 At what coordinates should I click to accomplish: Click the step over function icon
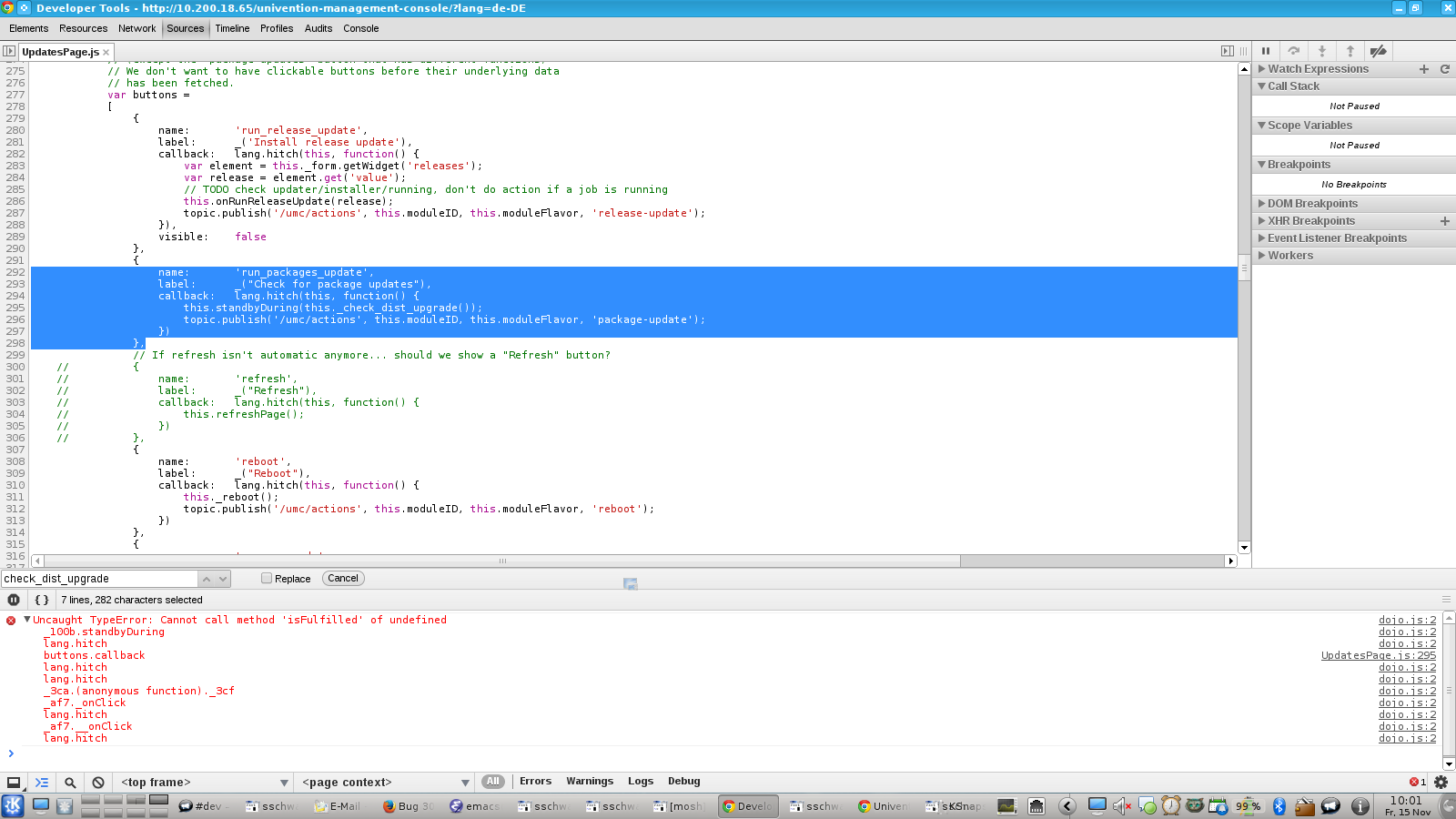point(1294,51)
